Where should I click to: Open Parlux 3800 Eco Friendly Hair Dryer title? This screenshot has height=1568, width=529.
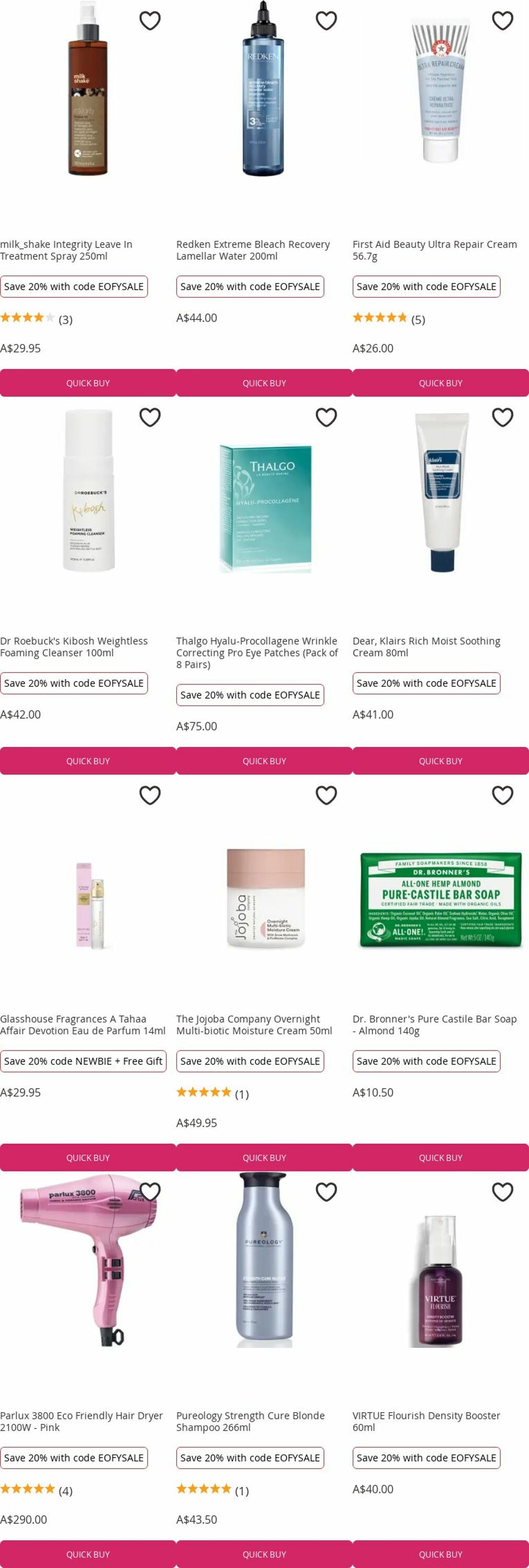pos(81,1421)
